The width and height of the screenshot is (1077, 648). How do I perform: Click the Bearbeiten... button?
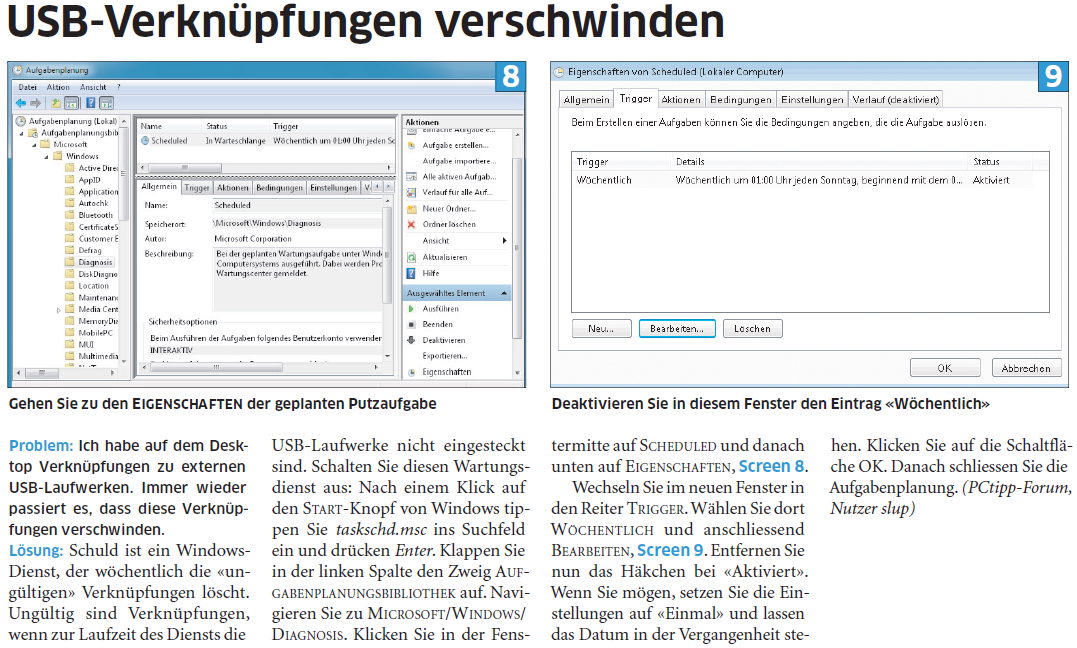677,329
